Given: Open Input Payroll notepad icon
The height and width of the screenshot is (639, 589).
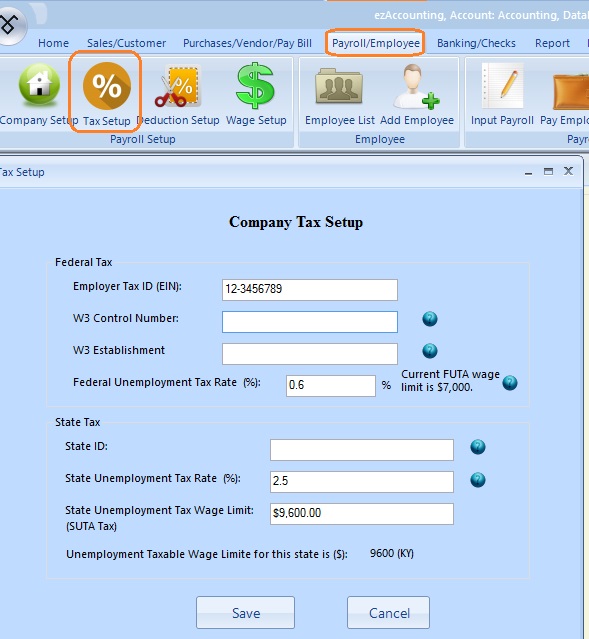Looking at the screenshot, I should [x=502, y=86].
